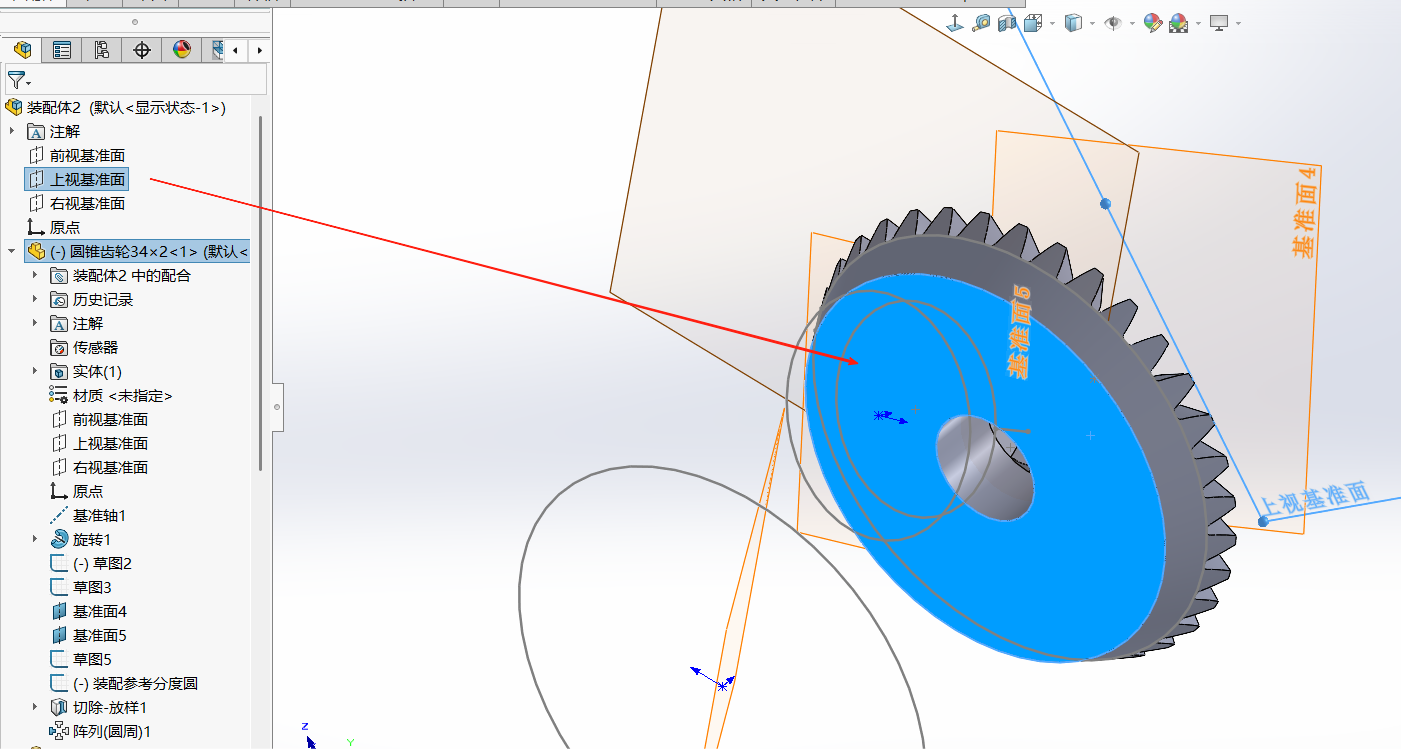1401x749 pixels.
Task: Select the 上视基准面 above 基准轴1
Action: click(99, 443)
